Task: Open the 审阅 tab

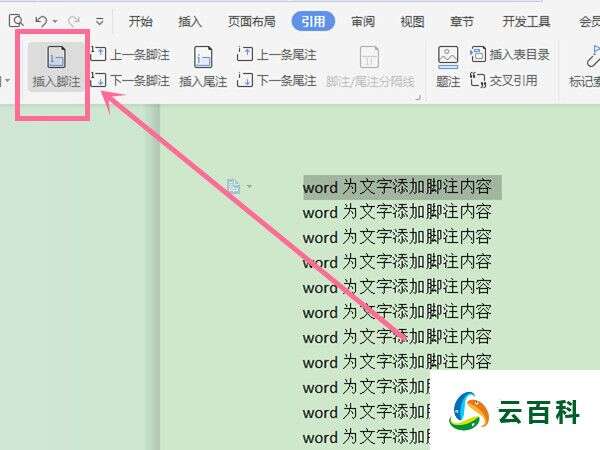Action: [363, 21]
